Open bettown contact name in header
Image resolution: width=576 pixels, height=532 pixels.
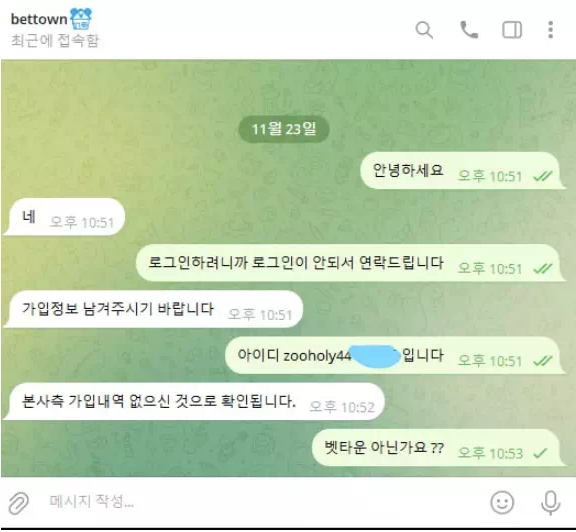39,19
